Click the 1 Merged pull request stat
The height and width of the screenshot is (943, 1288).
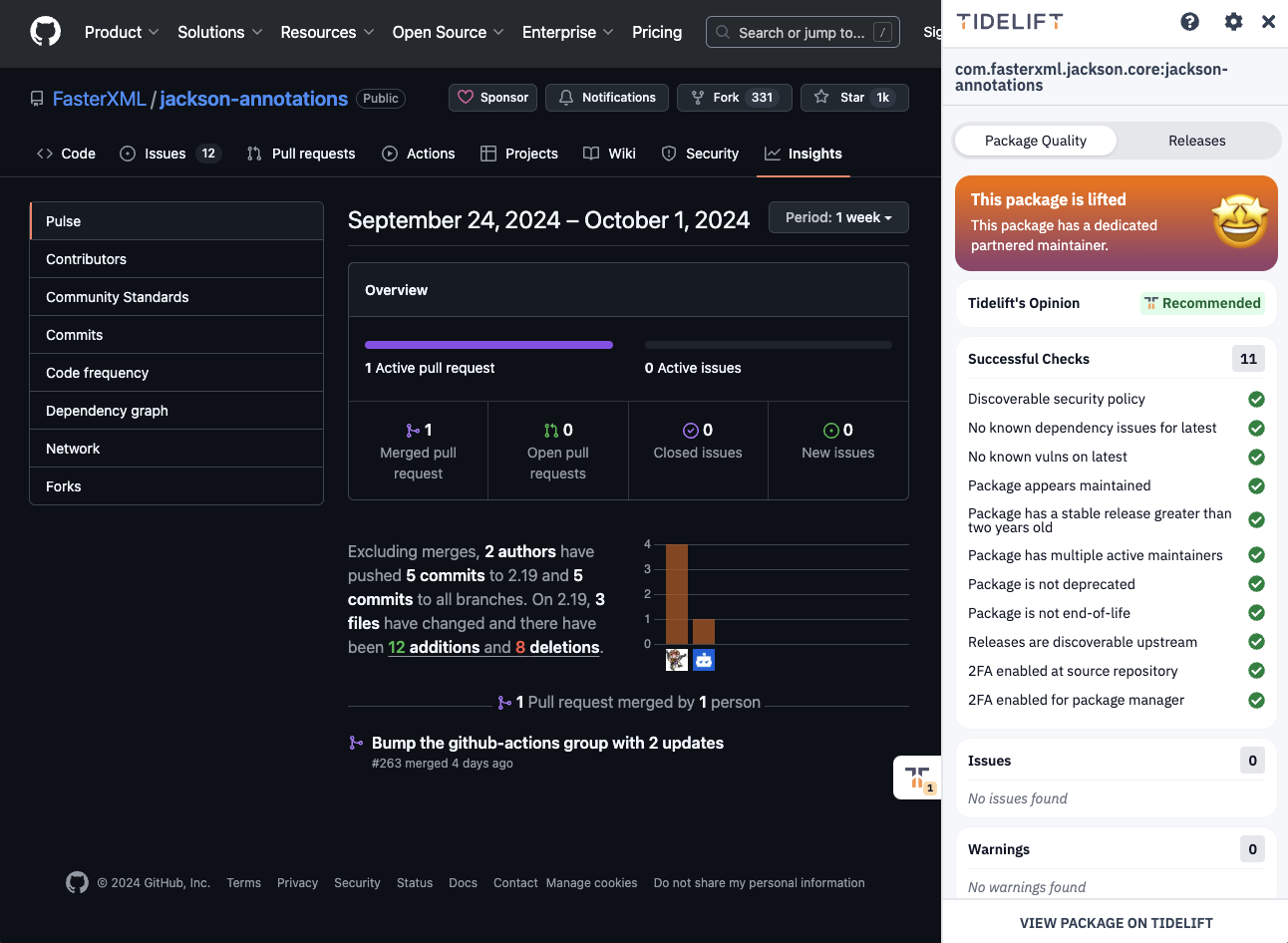click(418, 451)
